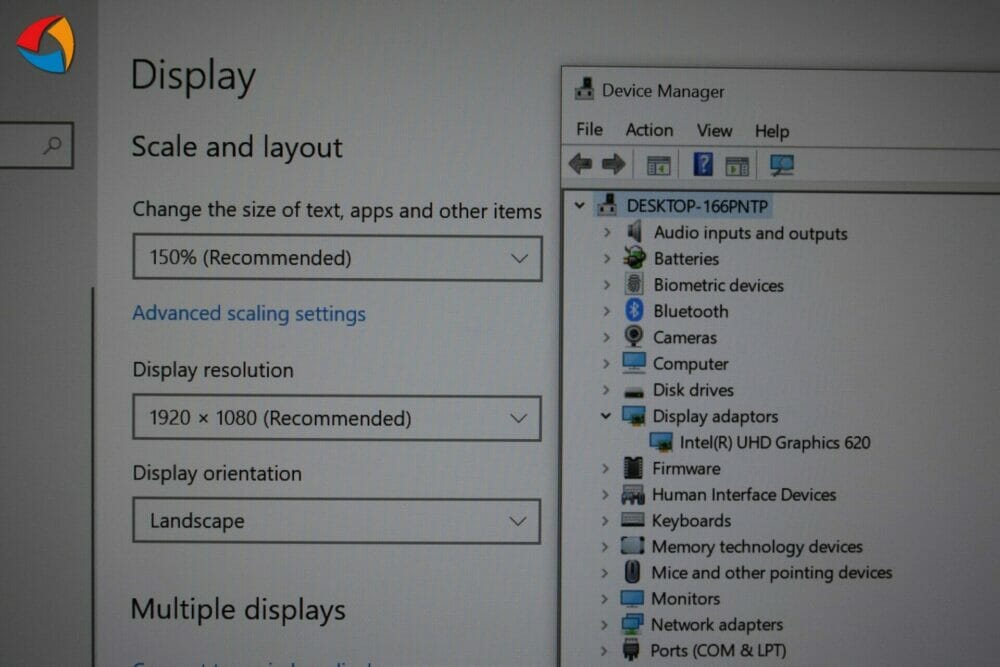This screenshot has width=1000, height=667.
Task: Click the Computer category icon
Action: [x=633, y=362]
